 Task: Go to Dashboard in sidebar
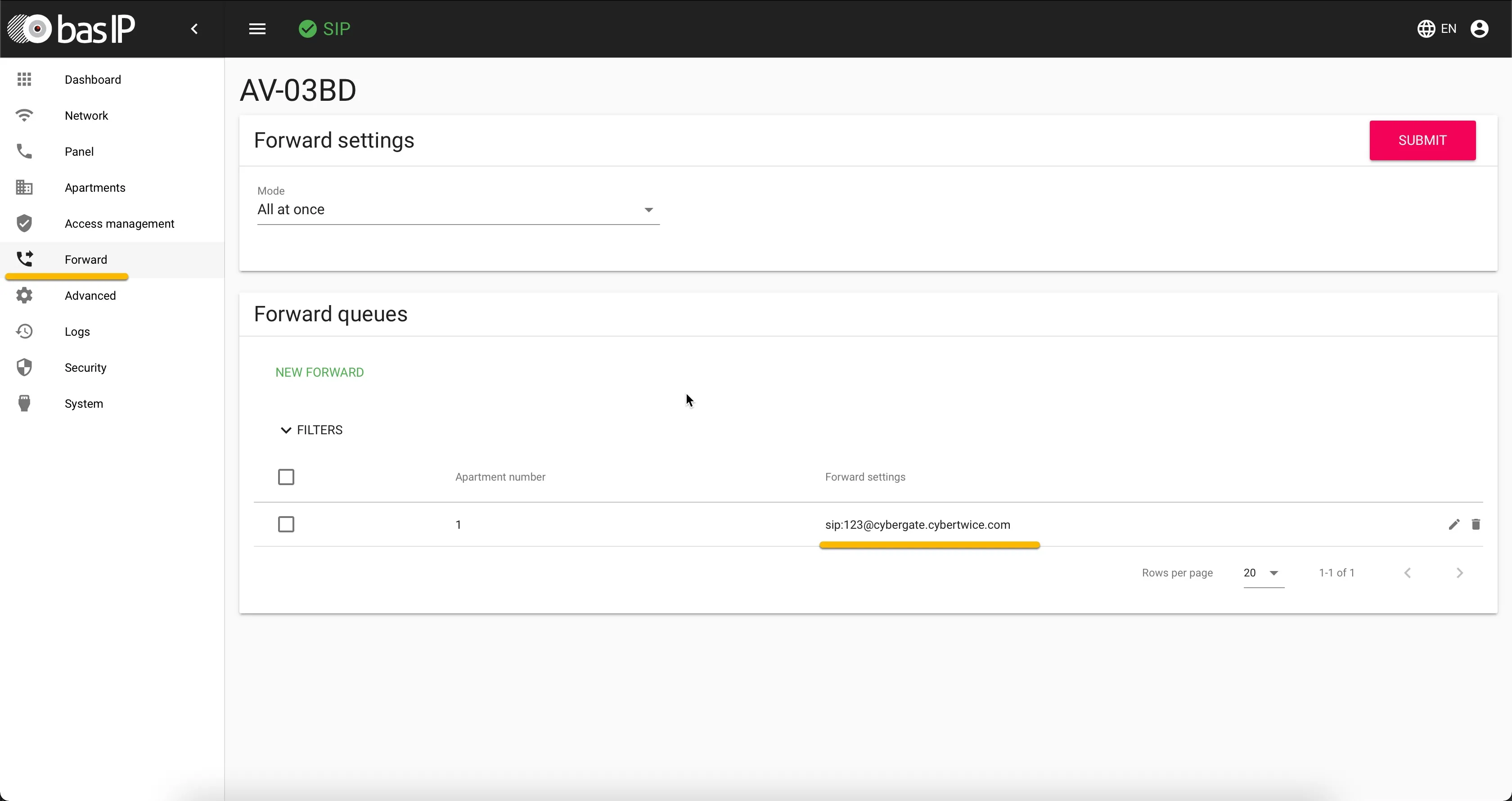click(x=93, y=80)
